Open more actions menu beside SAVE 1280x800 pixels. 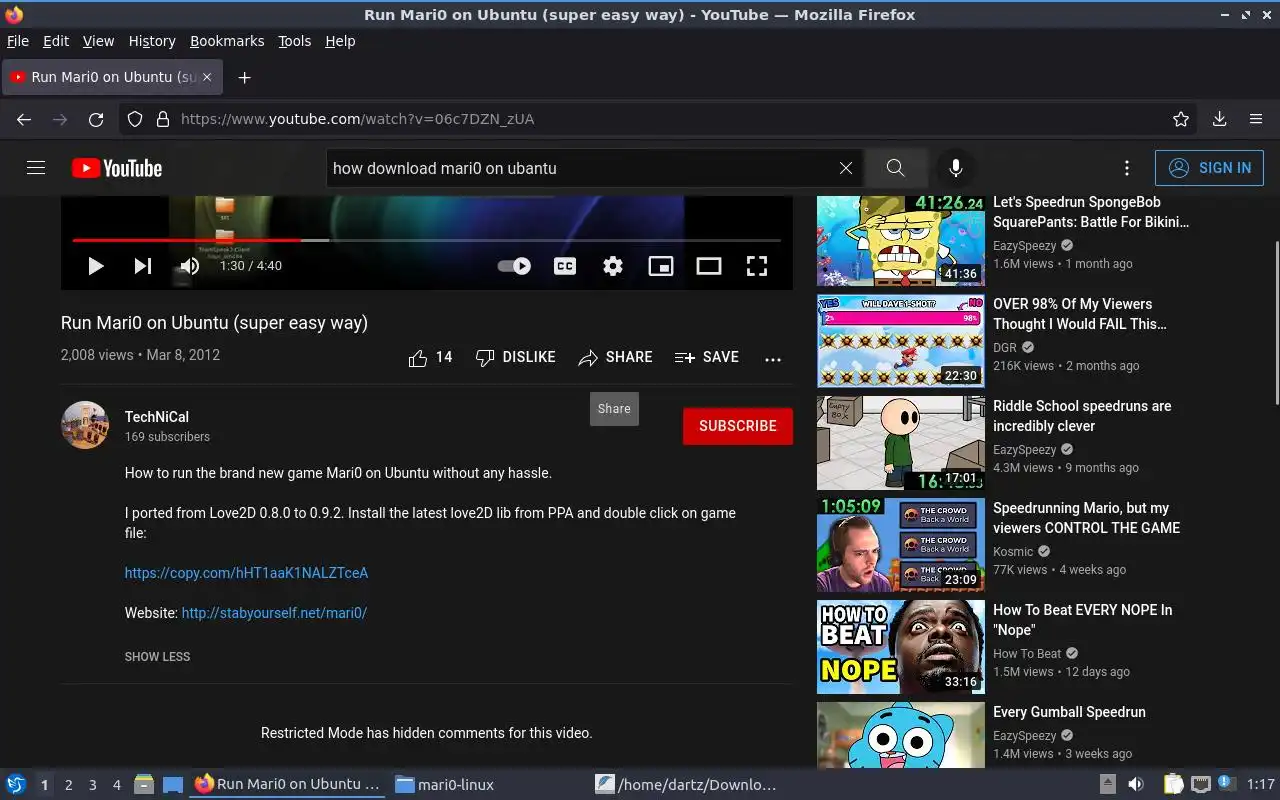click(x=773, y=359)
